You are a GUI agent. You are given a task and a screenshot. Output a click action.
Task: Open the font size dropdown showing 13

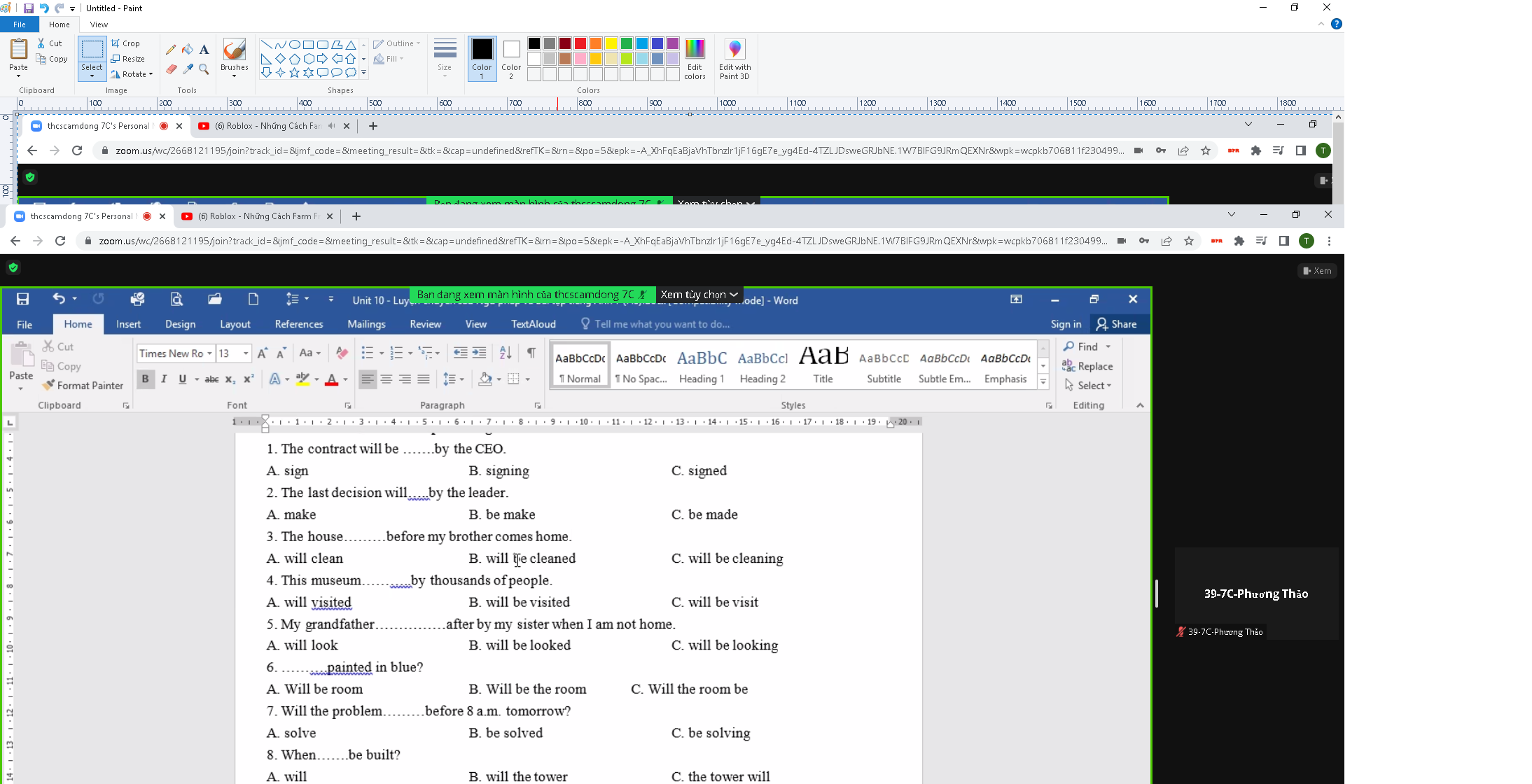point(246,353)
